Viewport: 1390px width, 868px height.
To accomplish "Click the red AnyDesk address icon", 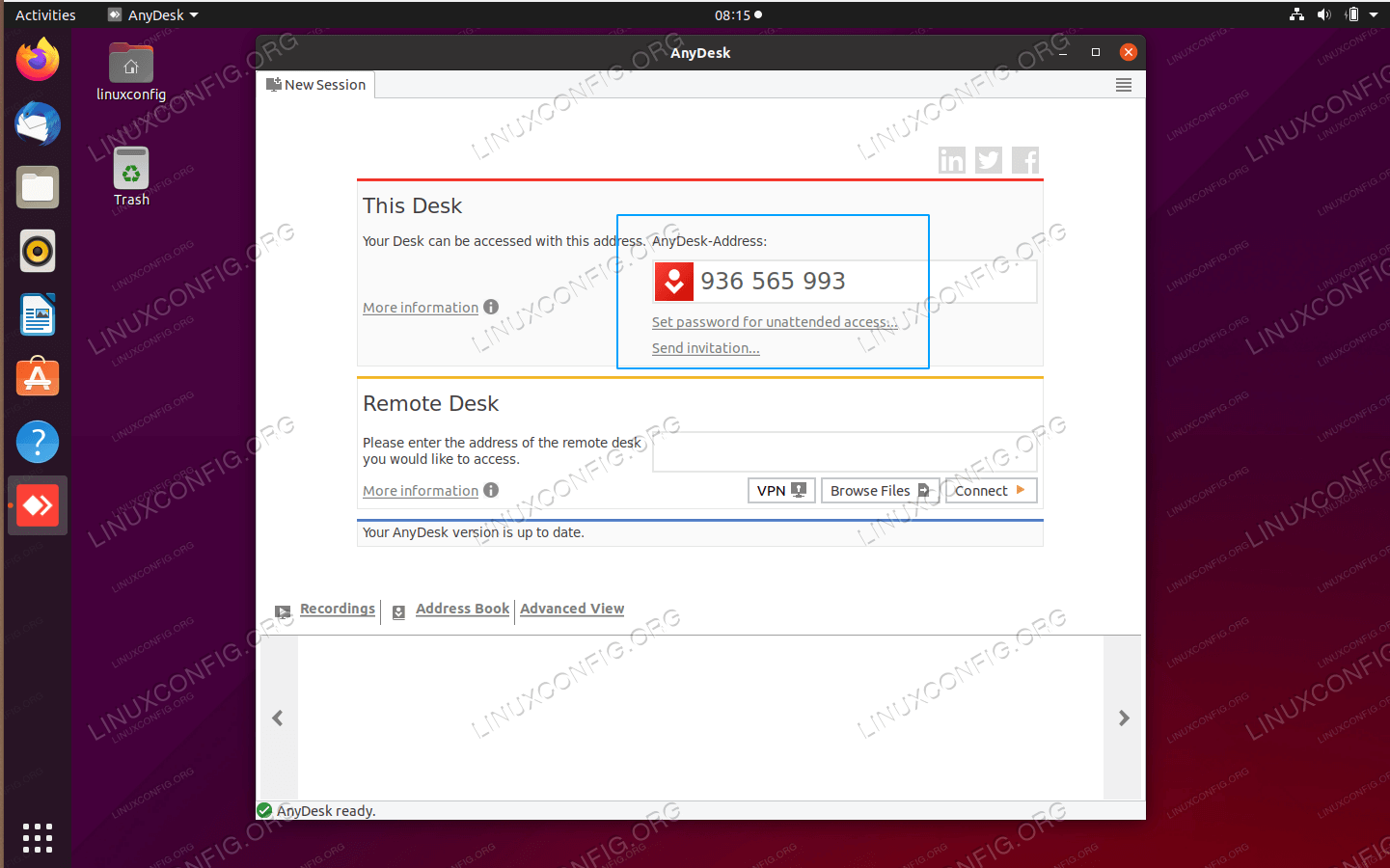I will 674,282.
